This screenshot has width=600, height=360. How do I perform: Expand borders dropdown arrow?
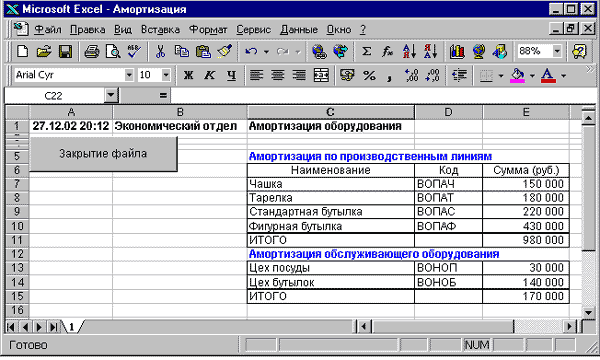tap(501, 75)
